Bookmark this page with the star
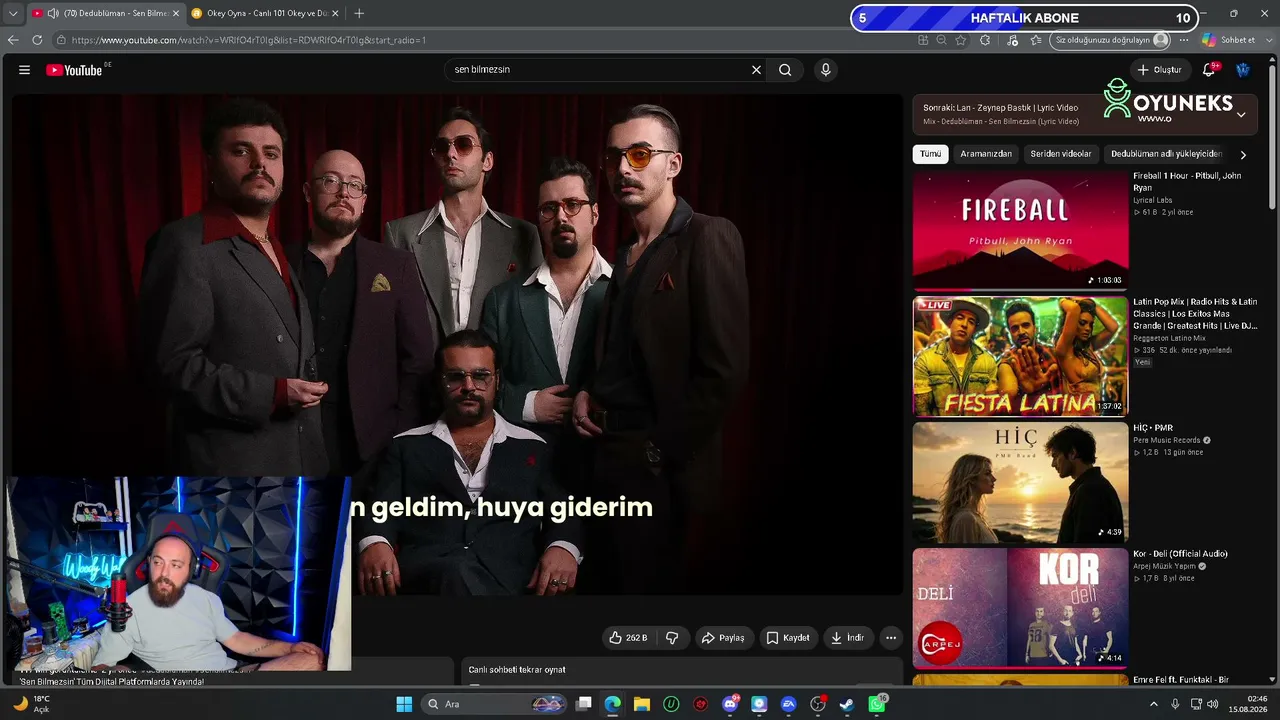Viewport: 1280px width, 720px height. tap(961, 40)
